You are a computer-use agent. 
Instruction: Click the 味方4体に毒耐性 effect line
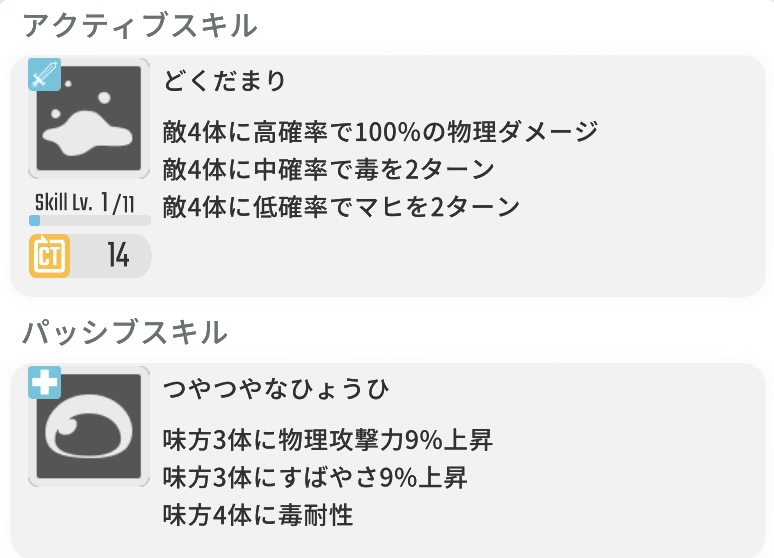pyautogui.click(x=258, y=515)
